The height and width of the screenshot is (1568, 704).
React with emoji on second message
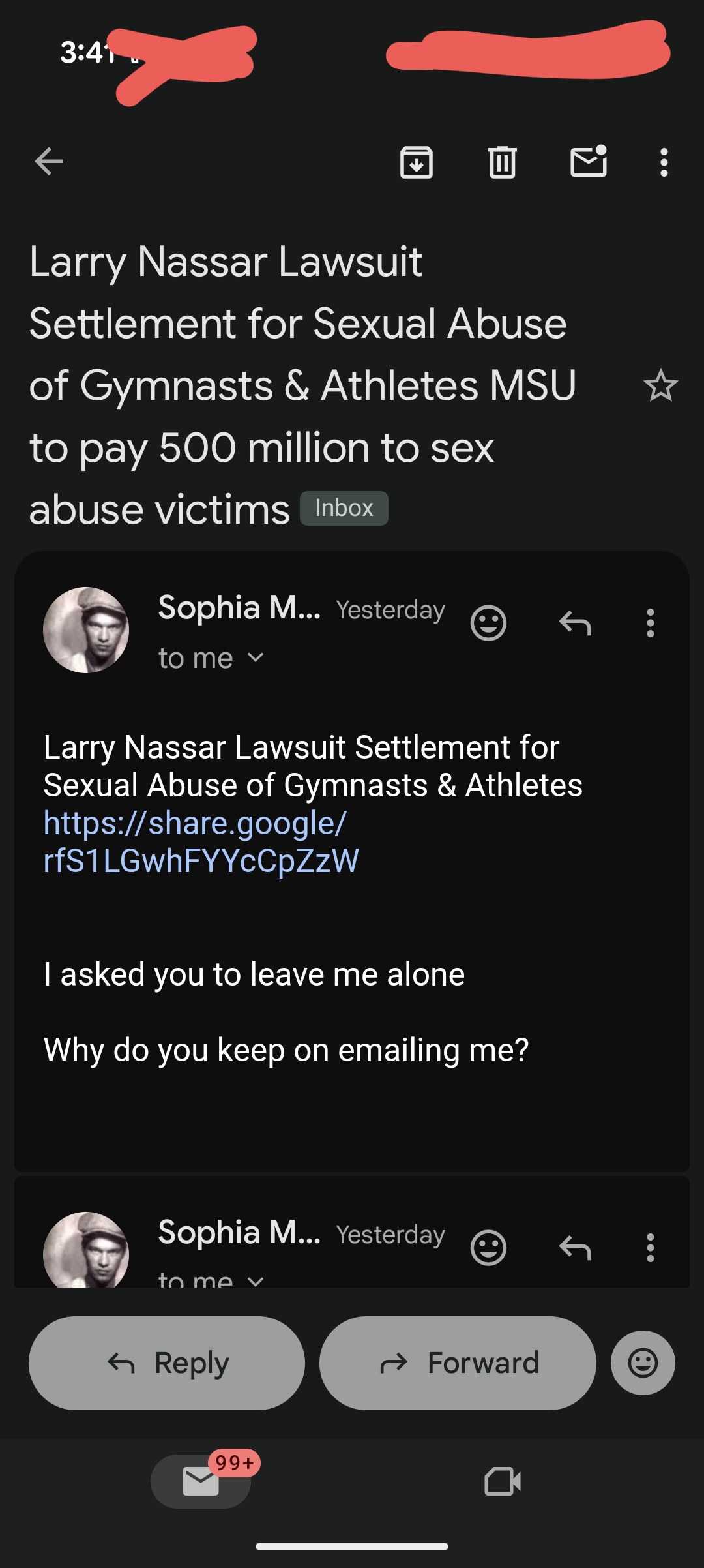(x=488, y=1248)
